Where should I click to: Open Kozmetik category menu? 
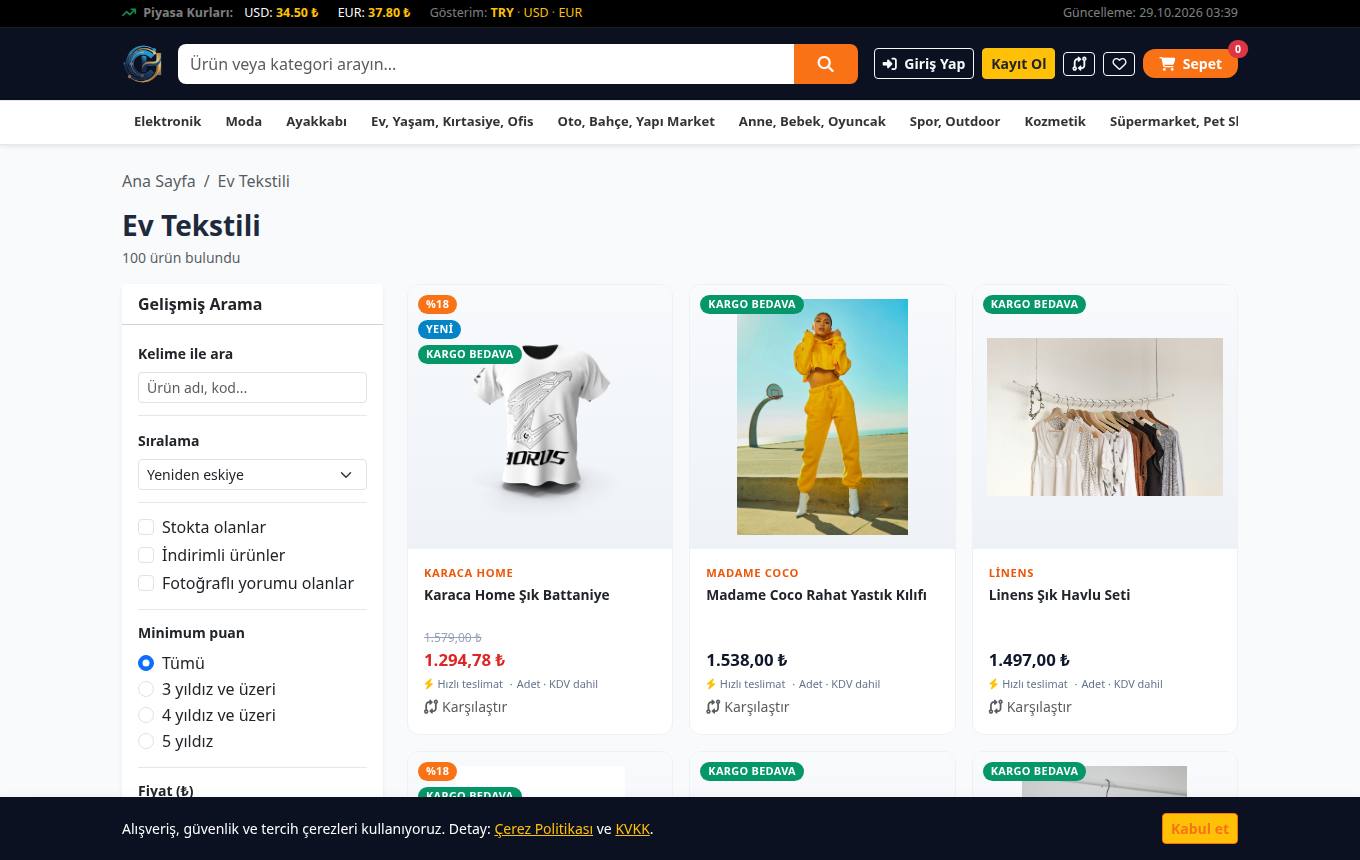coord(1055,121)
